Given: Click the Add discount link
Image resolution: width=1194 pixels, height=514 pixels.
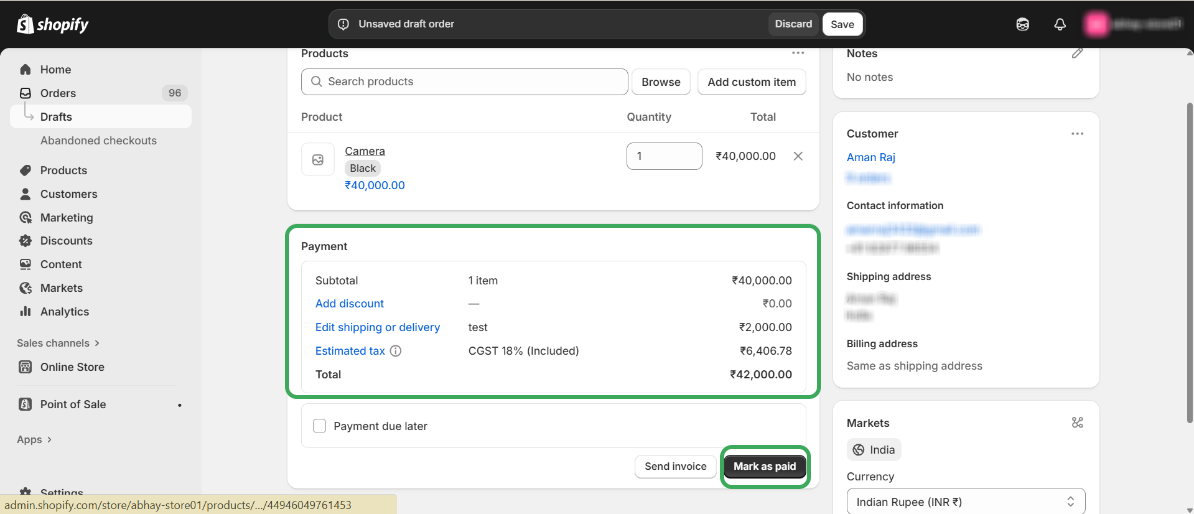Looking at the screenshot, I should (x=349, y=303).
